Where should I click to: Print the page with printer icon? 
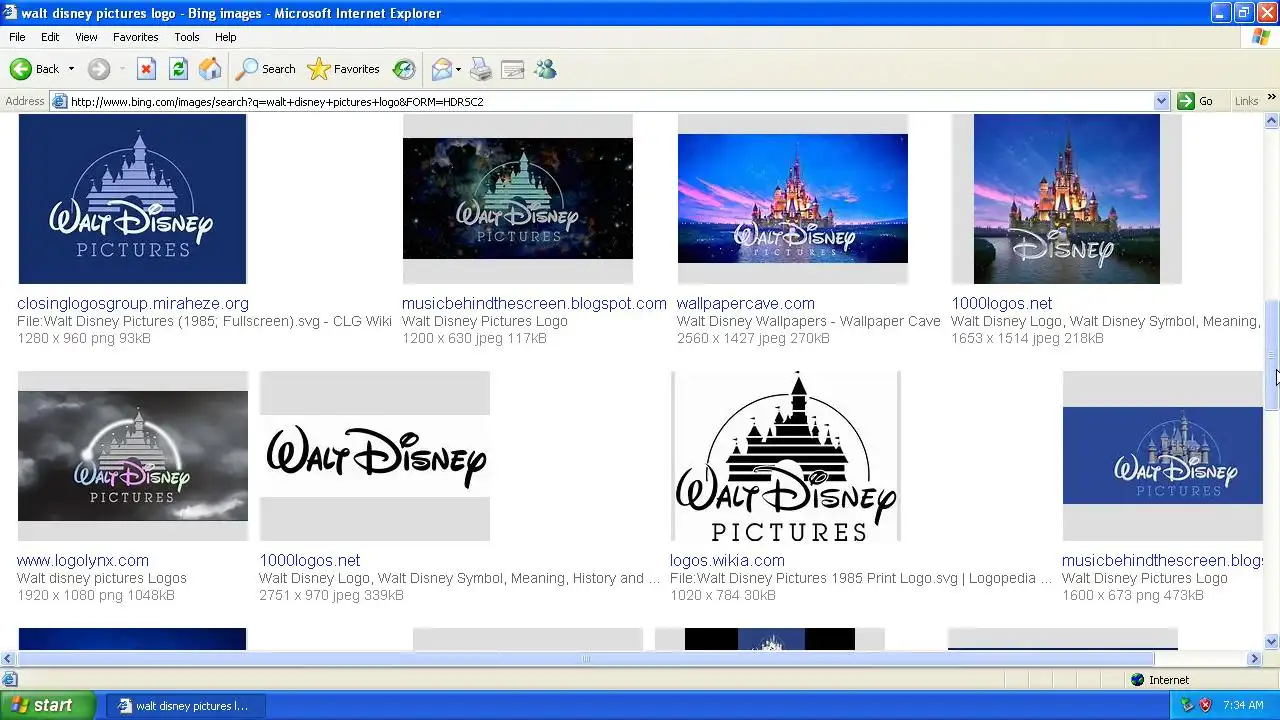click(481, 69)
